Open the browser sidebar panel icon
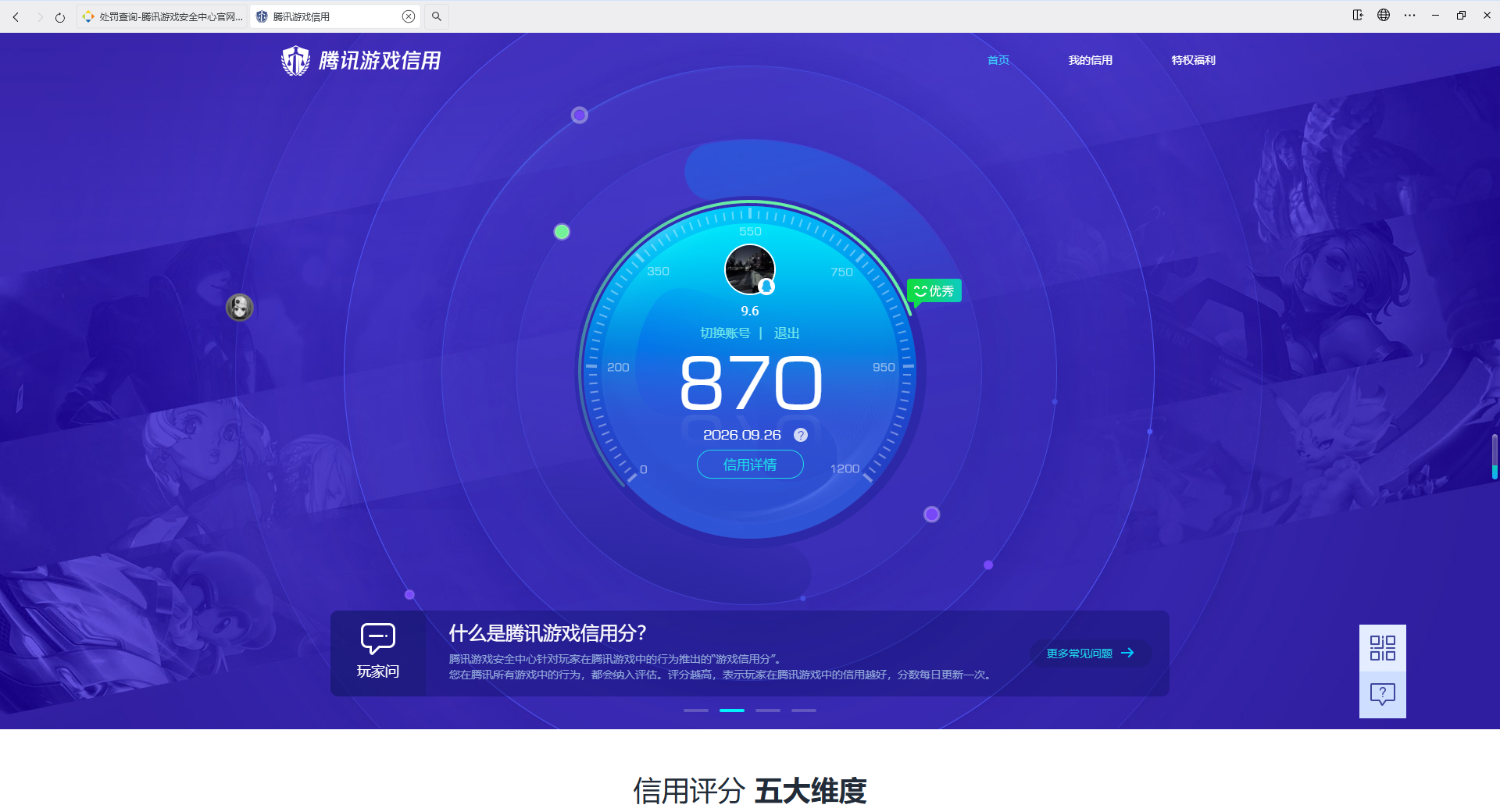This screenshot has width=1500, height=812. pos(1358,15)
